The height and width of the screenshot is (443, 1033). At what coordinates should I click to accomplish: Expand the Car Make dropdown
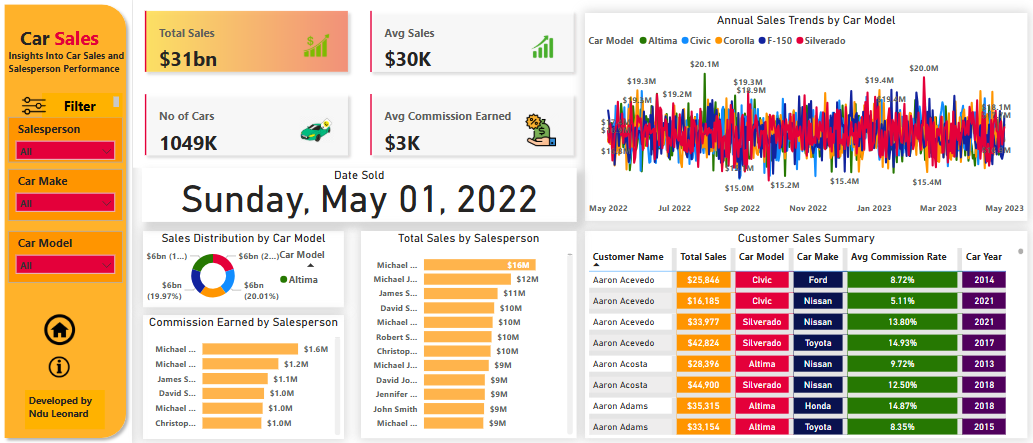(x=65, y=203)
